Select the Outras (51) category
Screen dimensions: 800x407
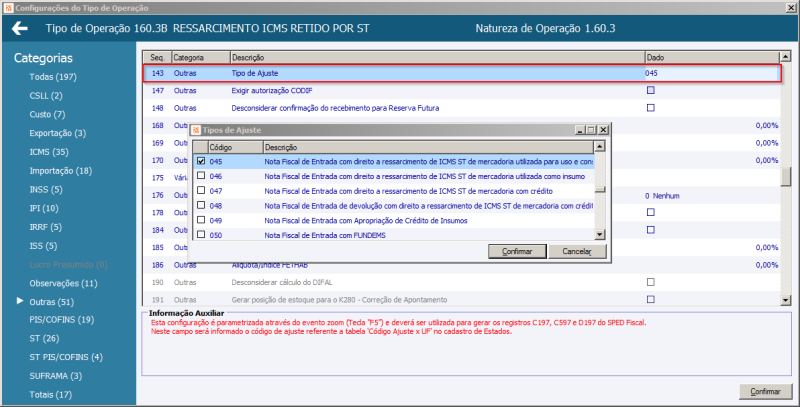click(x=52, y=302)
